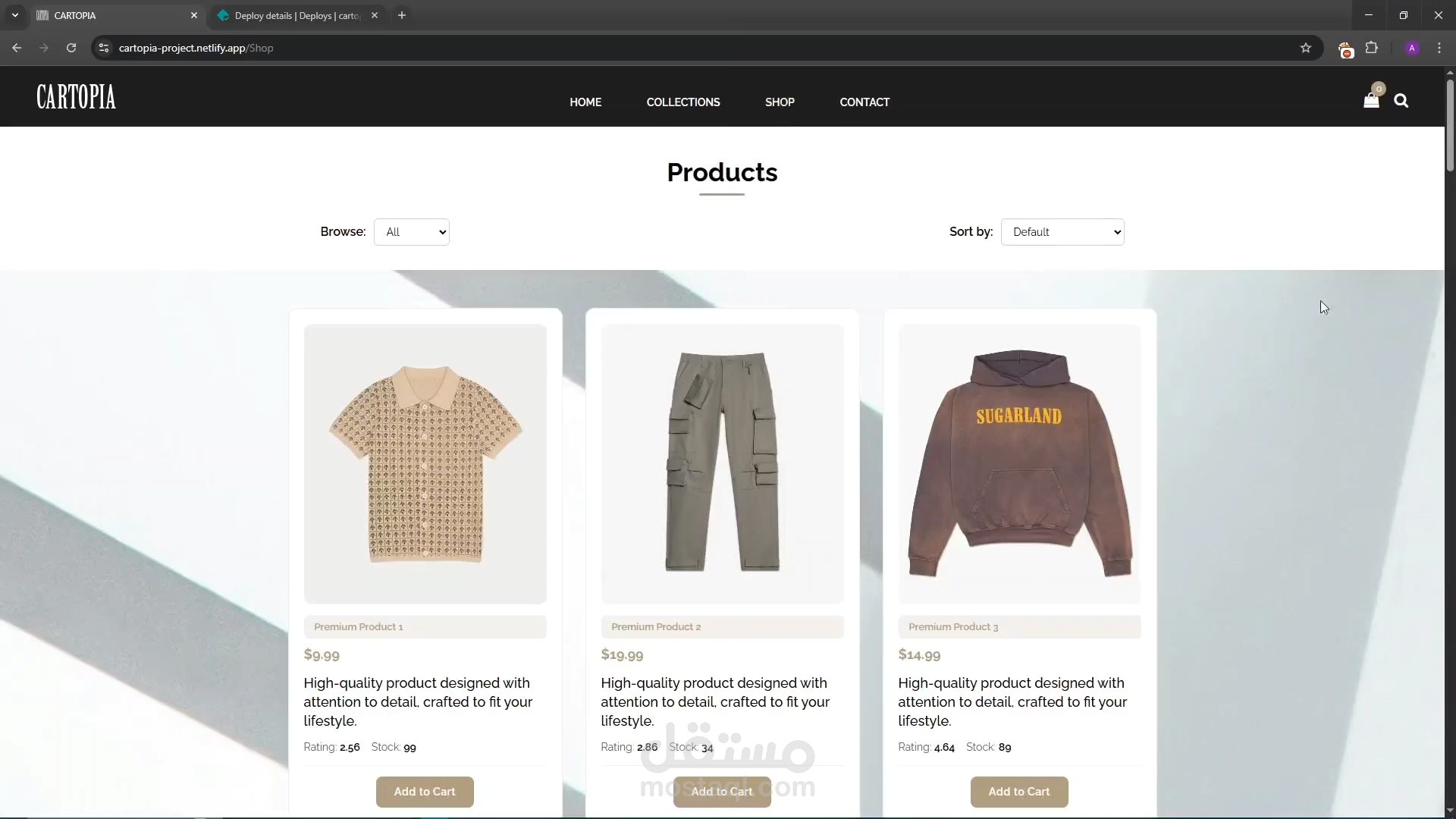Open a new browser tab
This screenshot has height=819, width=1456.
click(x=402, y=15)
